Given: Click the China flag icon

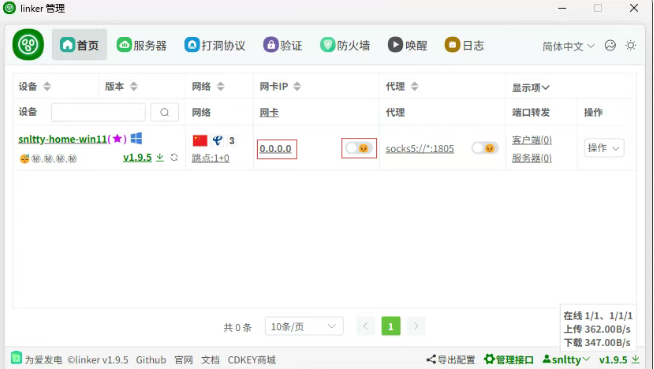Looking at the screenshot, I should coord(200,141).
